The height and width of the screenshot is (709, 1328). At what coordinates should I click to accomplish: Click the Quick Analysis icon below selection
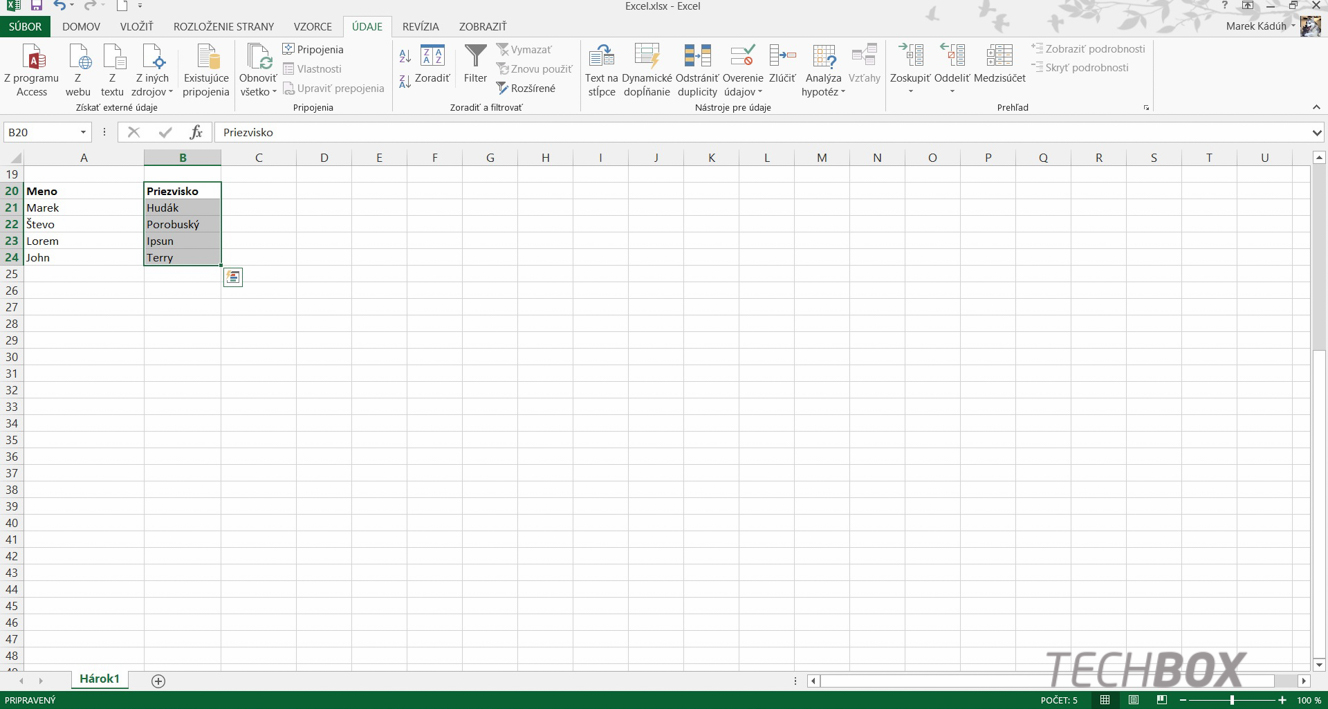tap(233, 277)
